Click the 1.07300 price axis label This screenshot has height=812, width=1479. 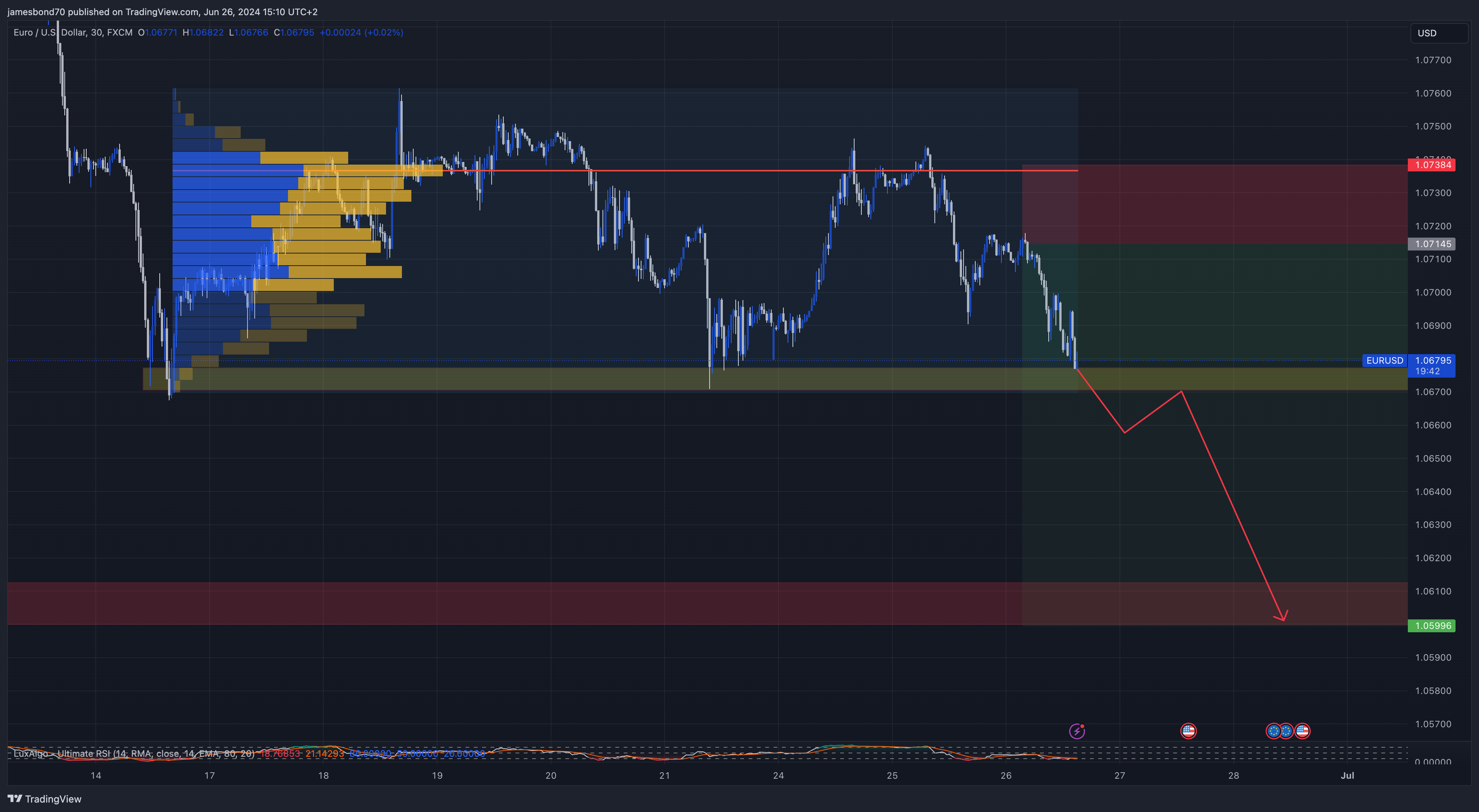pos(1432,193)
